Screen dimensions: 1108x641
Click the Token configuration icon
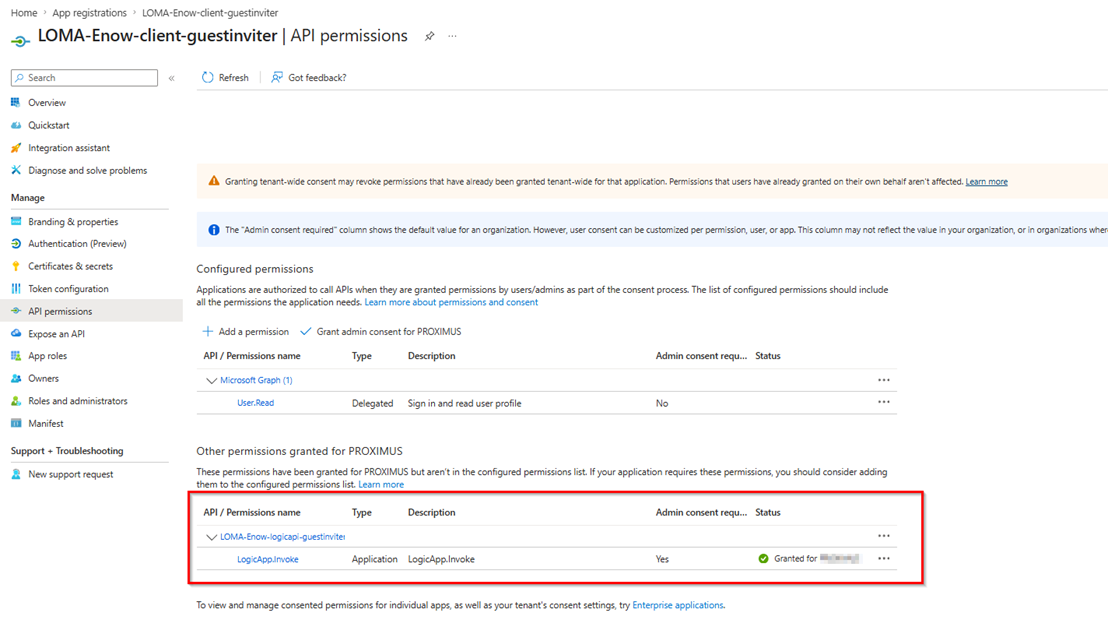pyautogui.click(x=16, y=289)
